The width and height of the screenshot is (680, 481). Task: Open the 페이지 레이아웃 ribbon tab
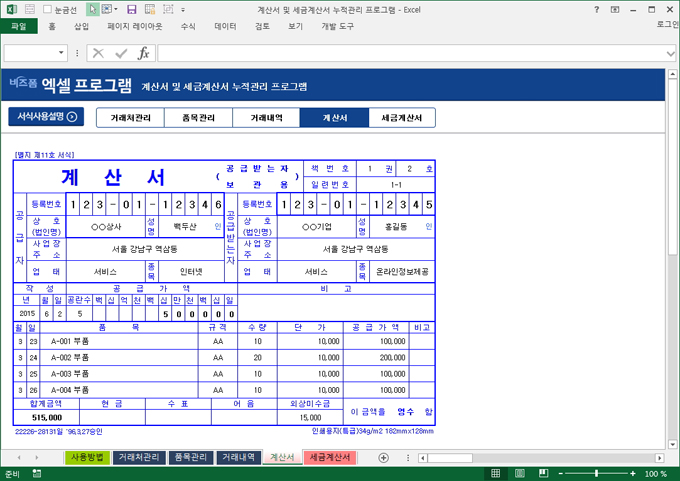pos(135,26)
